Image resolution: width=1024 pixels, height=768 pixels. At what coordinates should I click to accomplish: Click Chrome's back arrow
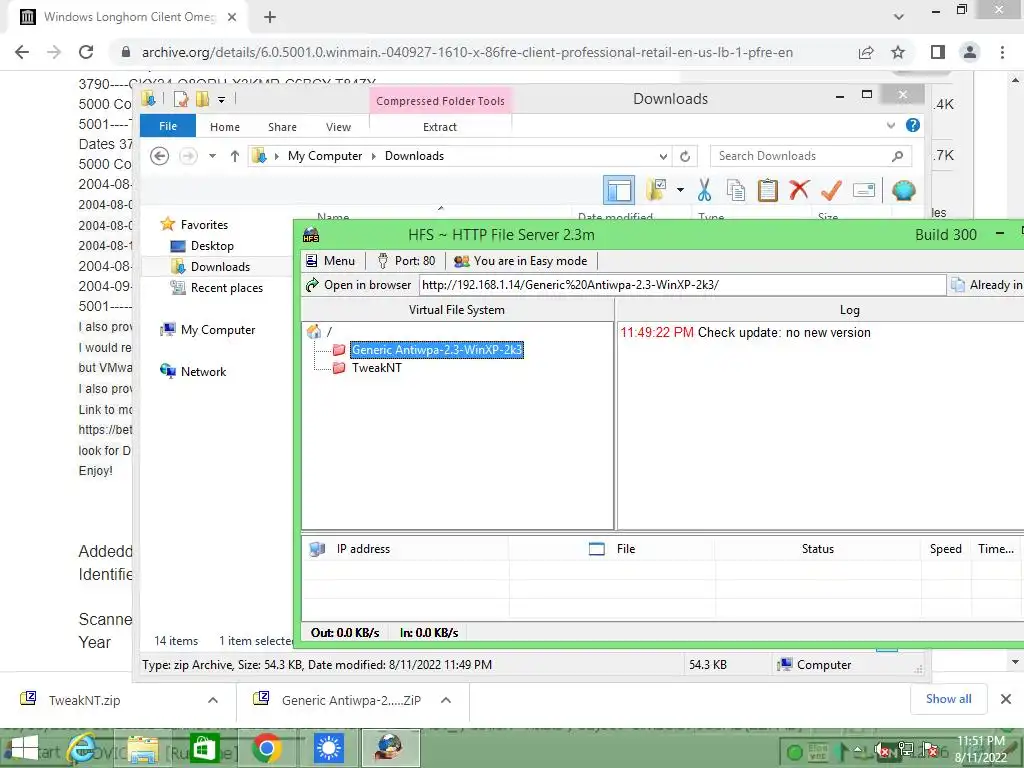(22, 52)
